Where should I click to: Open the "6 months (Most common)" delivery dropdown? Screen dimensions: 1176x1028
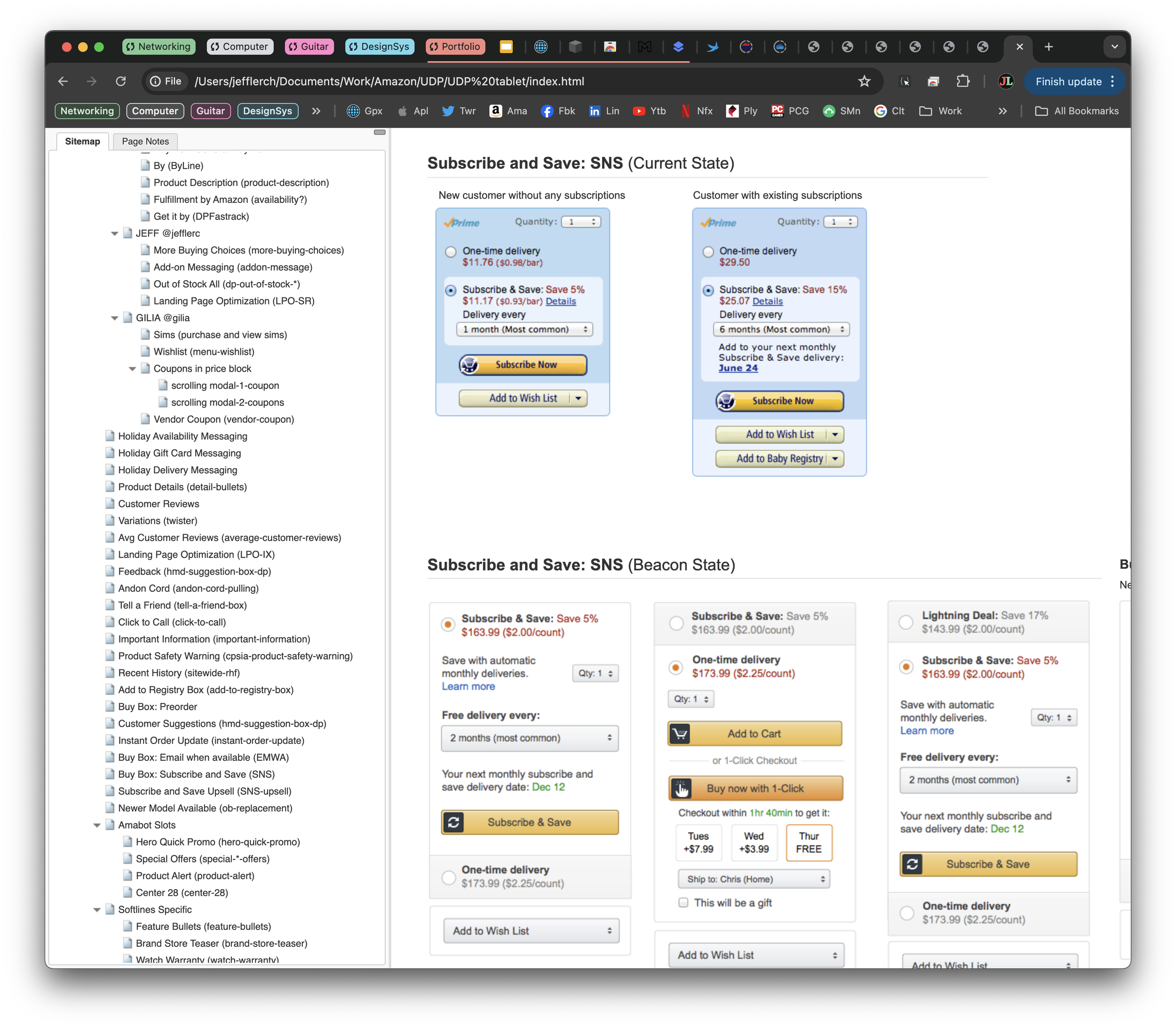tap(780, 329)
